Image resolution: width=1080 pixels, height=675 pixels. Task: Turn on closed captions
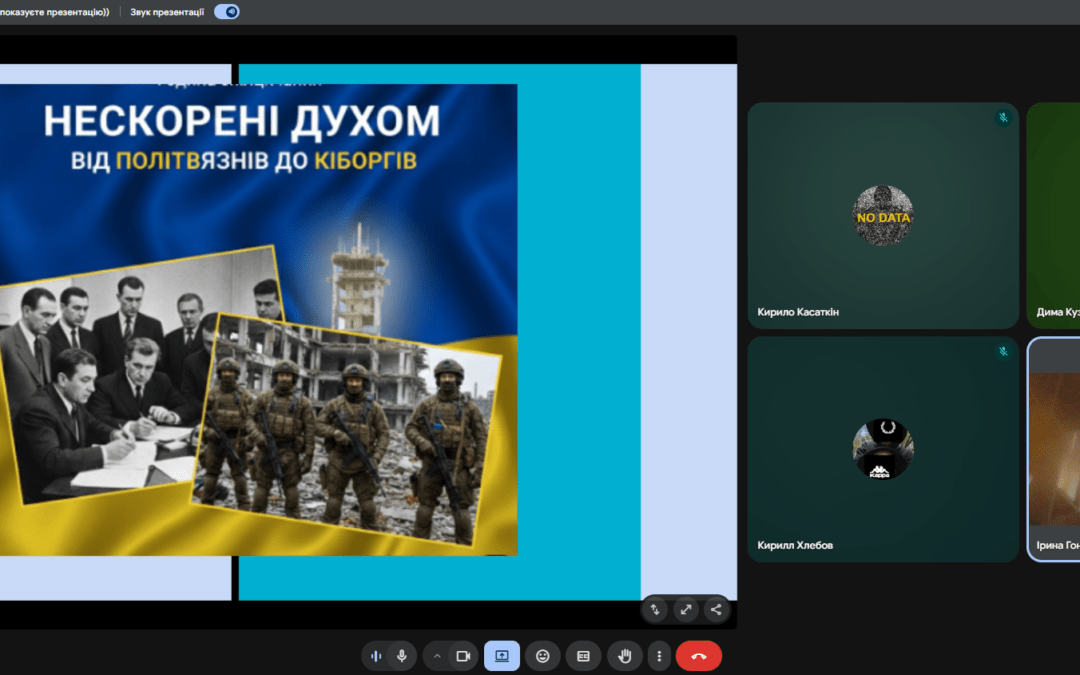point(583,656)
